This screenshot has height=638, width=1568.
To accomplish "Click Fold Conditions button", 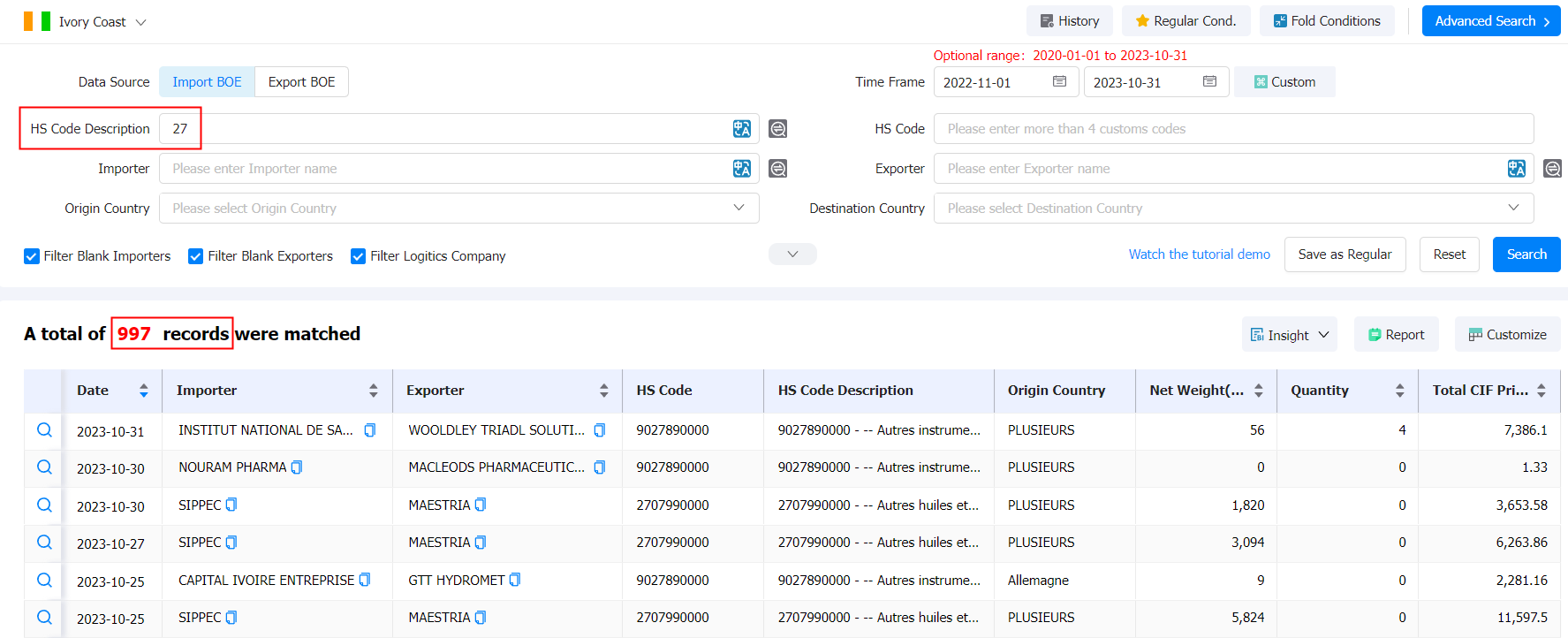I will pos(1326,21).
